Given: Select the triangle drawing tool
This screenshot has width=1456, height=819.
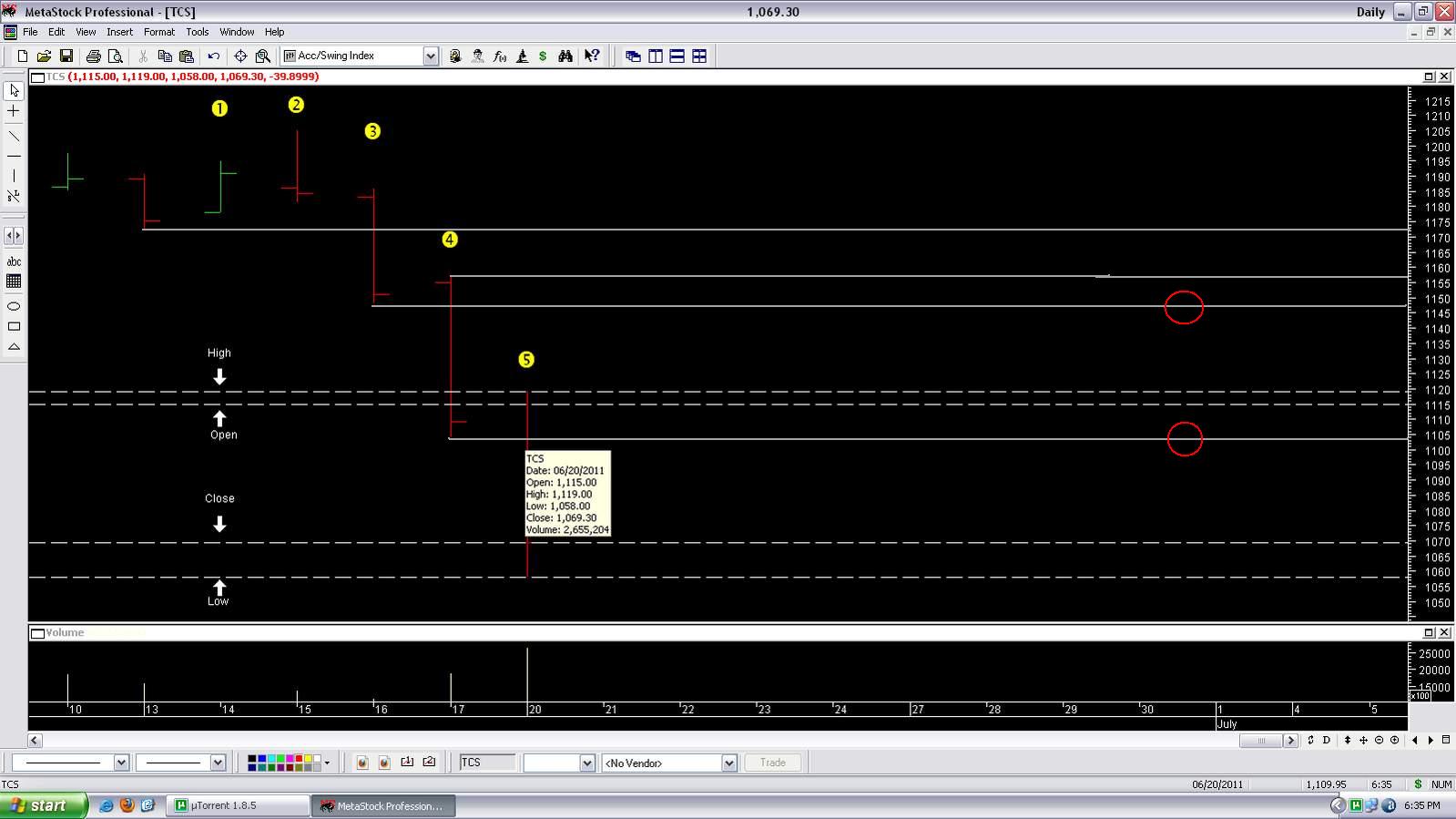Looking at the screenshot, I should (x=14, y=346).
